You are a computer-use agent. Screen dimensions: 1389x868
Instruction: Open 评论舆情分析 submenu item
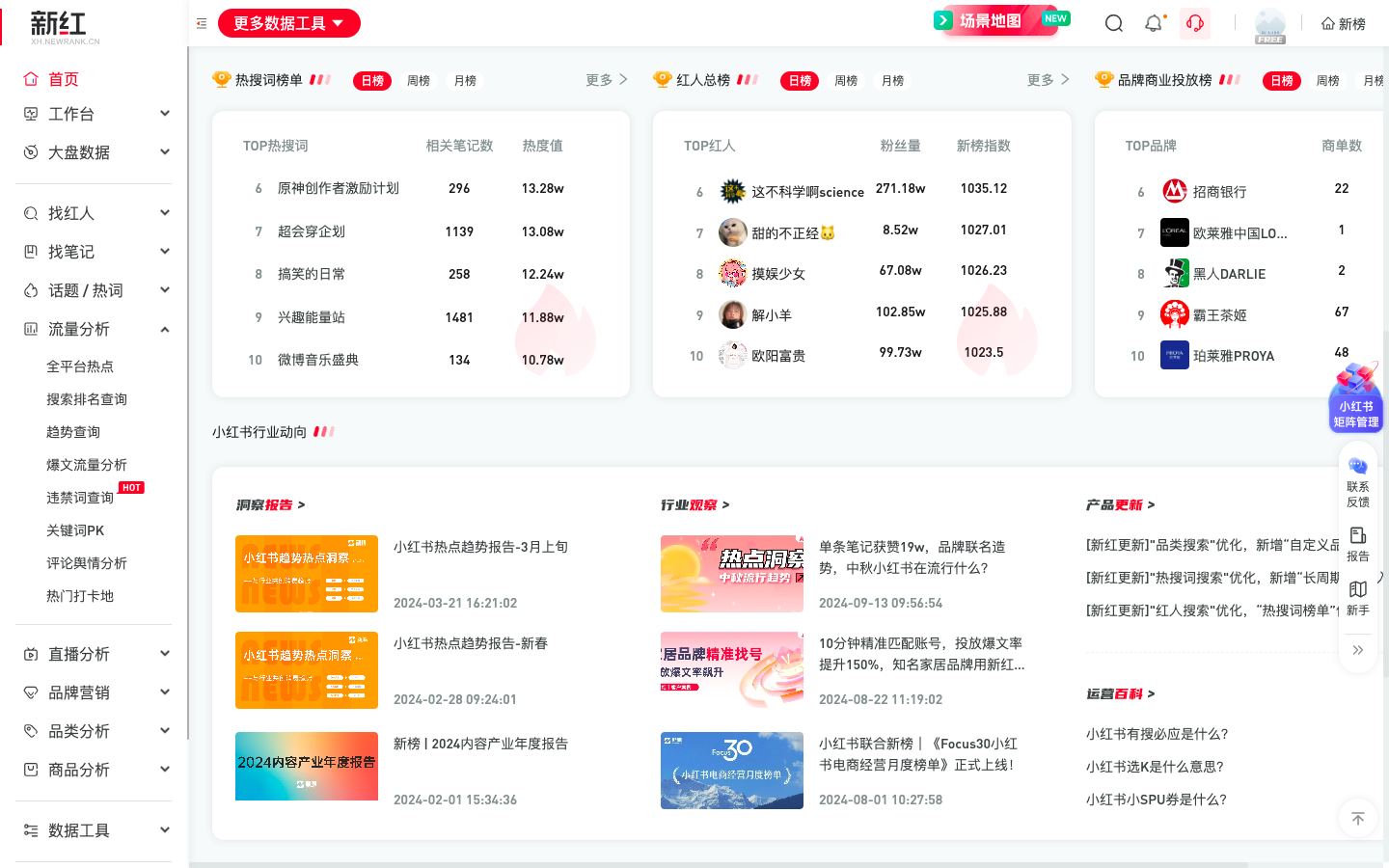pos(87,563)
